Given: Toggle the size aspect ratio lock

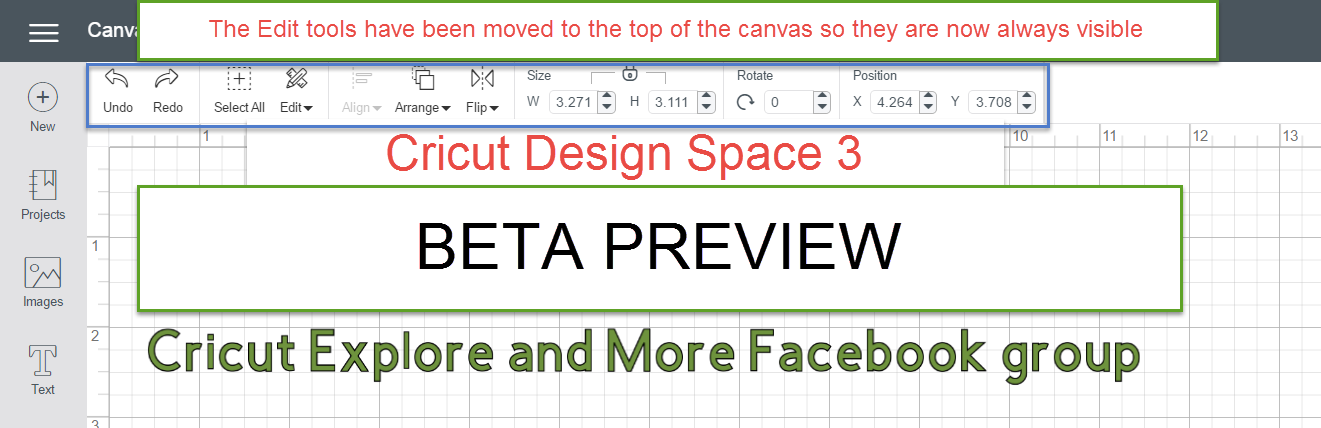Looking at the screenshot, I should point(629,73).
